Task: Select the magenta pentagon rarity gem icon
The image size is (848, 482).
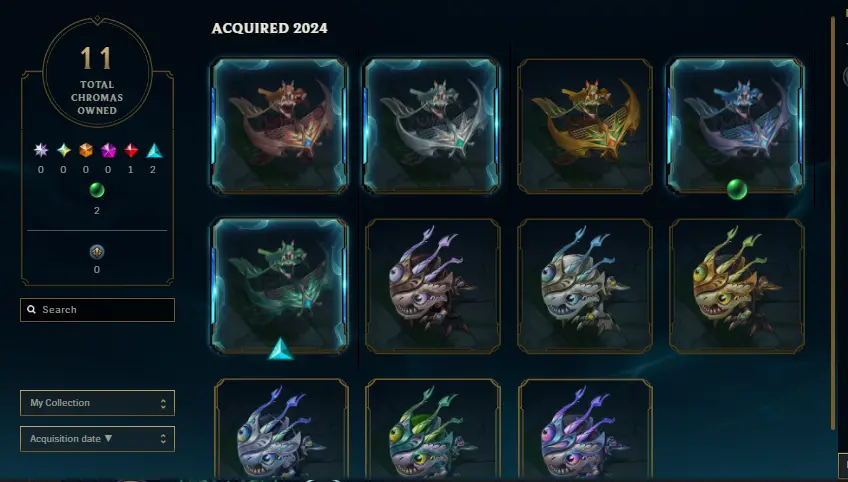Action: point(109,150)
